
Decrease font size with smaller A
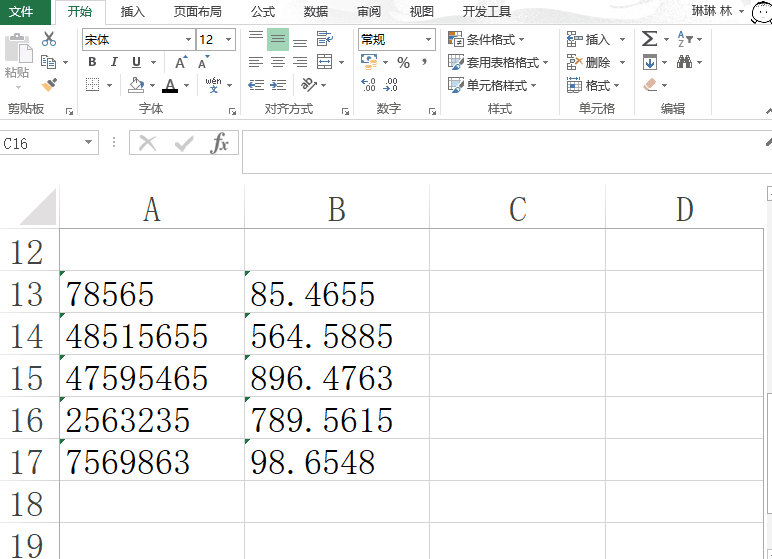(203, 62)
